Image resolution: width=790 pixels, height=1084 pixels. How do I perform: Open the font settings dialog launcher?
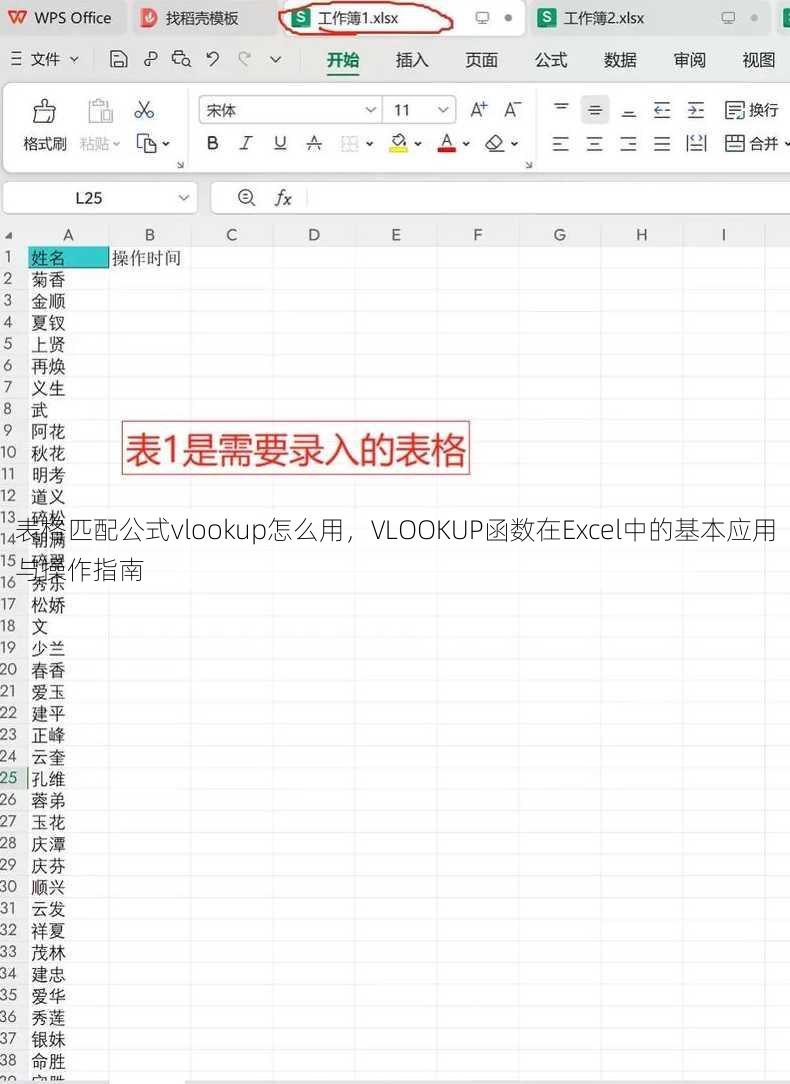(529, 165)
